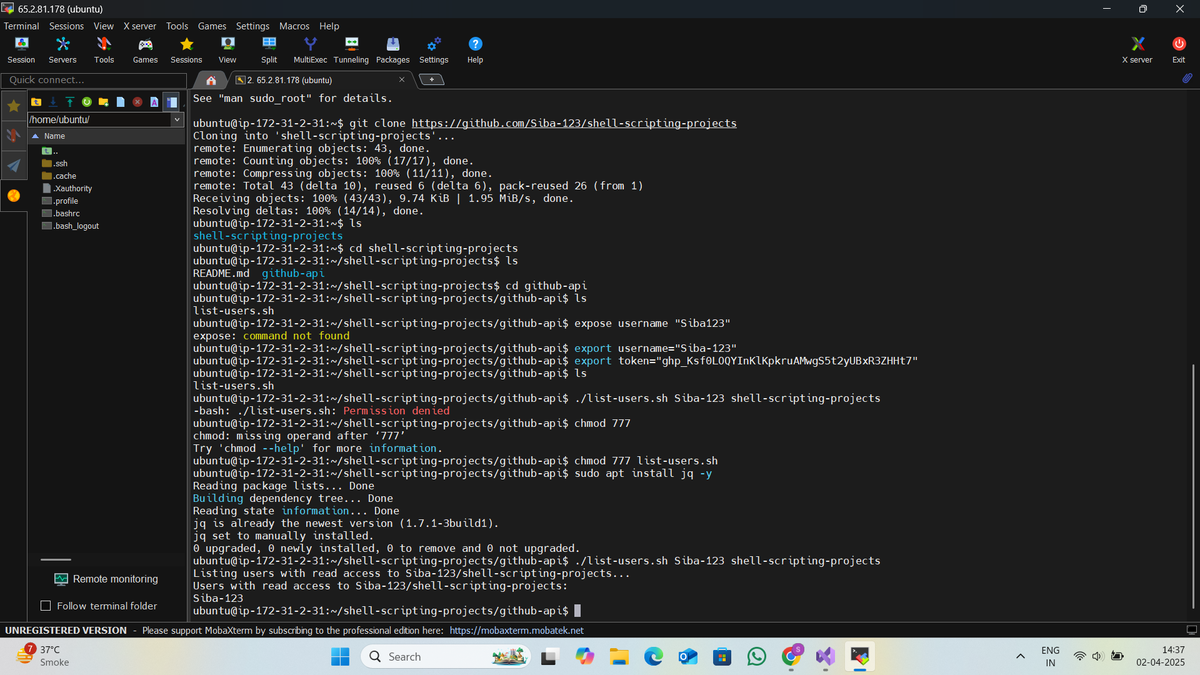The width and height of the screenshot is (1200, 675).
Task: Click the Quick connect input field
Action: point(95,80)
